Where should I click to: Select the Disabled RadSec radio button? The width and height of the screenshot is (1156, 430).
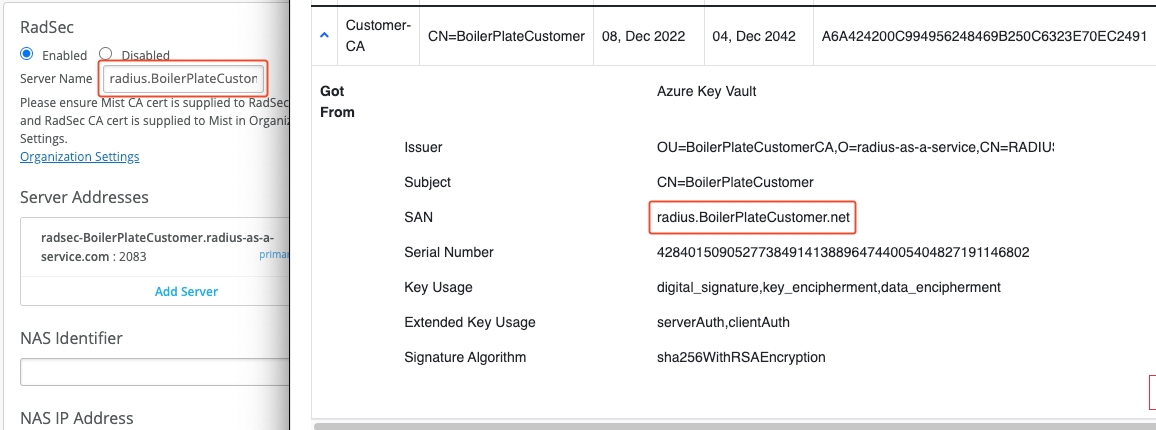click(105, 54)
